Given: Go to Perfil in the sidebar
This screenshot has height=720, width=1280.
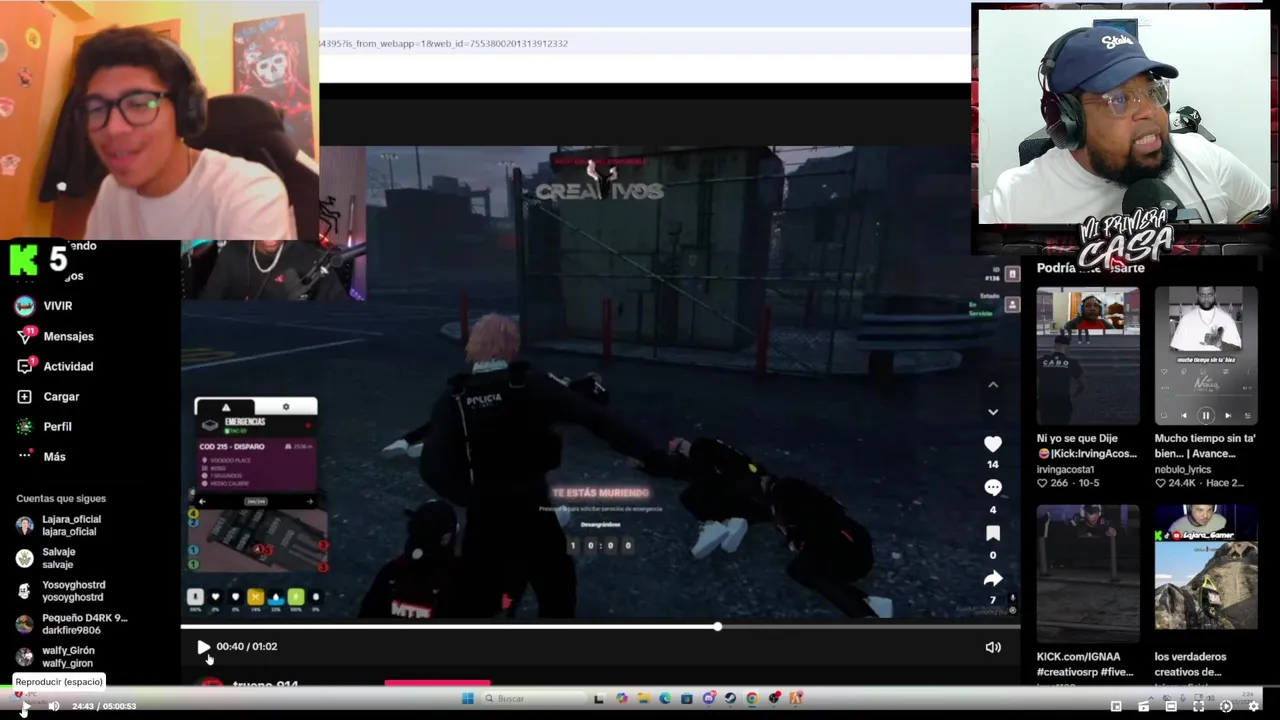Looking at the screenshot, I should [45, 426].
